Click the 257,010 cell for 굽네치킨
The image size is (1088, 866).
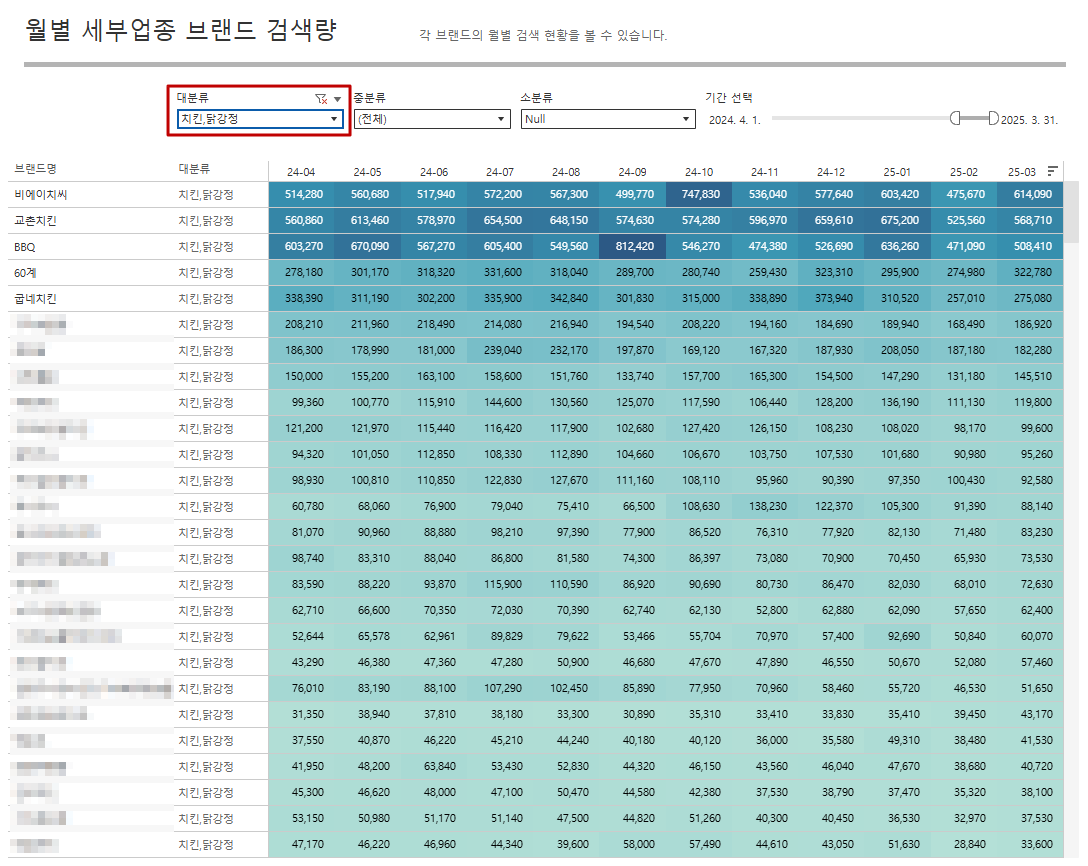tap(964, 298)
